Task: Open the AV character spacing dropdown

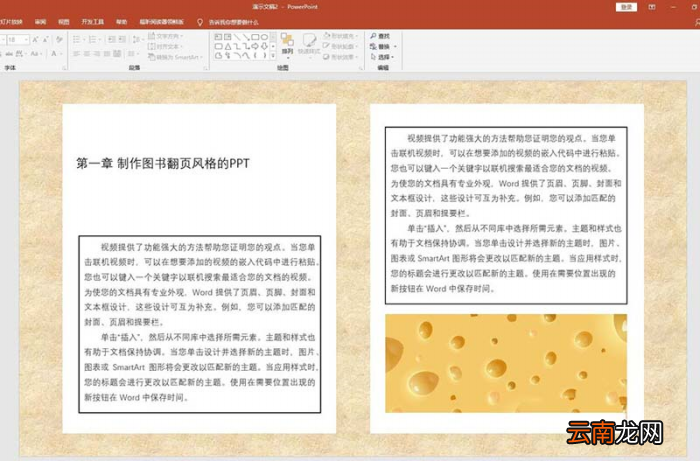Action: coord(21,54)
